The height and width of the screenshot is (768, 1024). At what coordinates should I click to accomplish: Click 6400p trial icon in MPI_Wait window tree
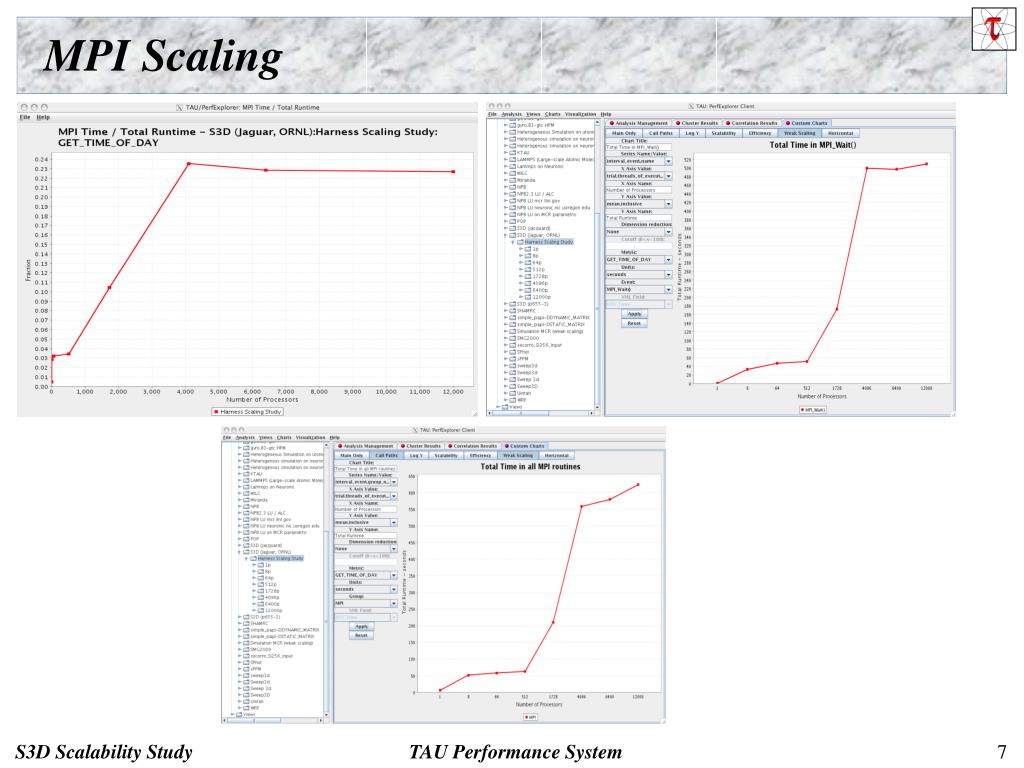(x=528, y=290)
